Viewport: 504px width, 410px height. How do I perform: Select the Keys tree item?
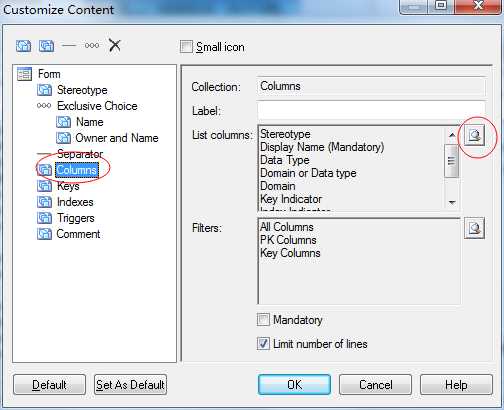point(68,186)
